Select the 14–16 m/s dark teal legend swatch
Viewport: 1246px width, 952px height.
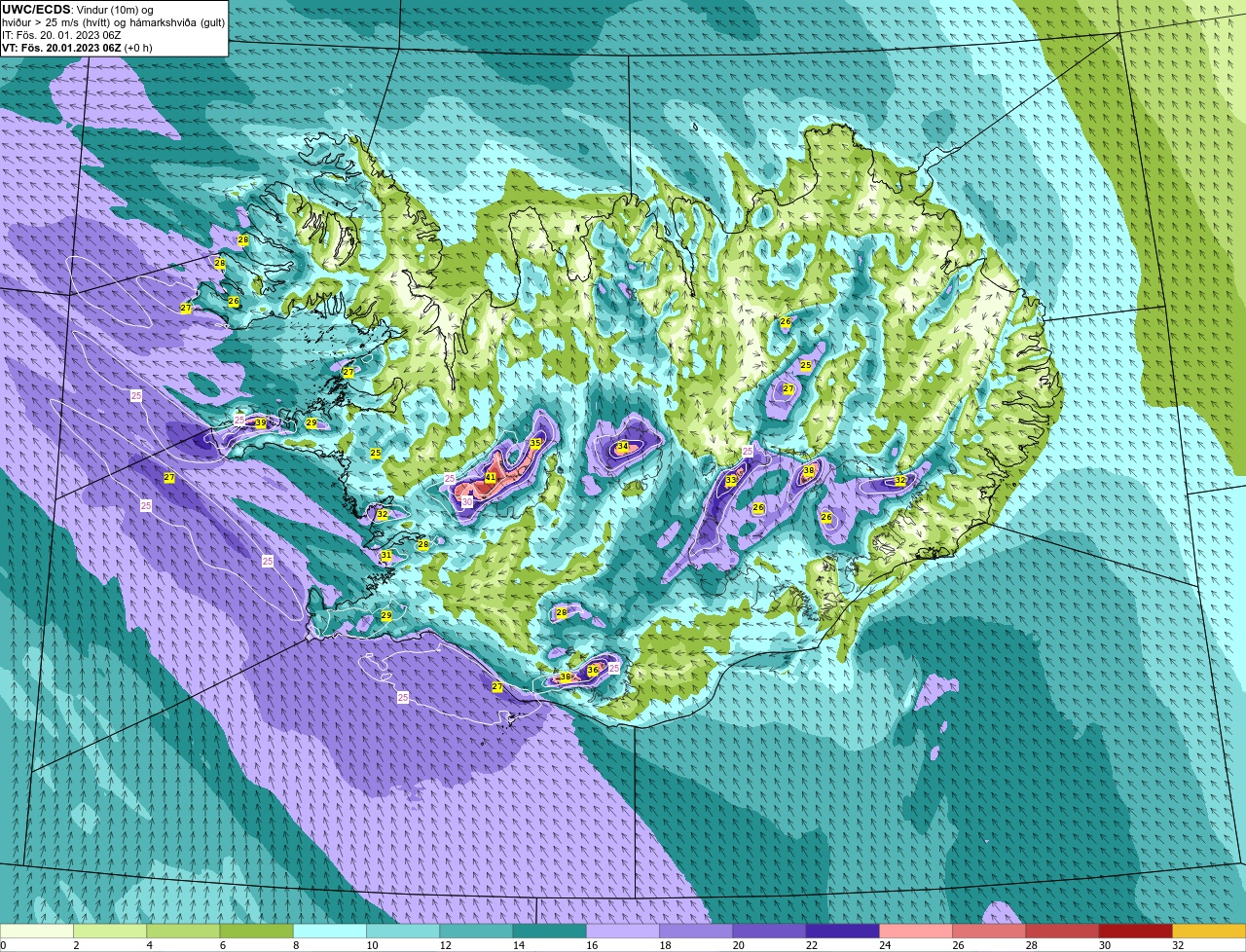pyautogui.click(x=550, y=931)
